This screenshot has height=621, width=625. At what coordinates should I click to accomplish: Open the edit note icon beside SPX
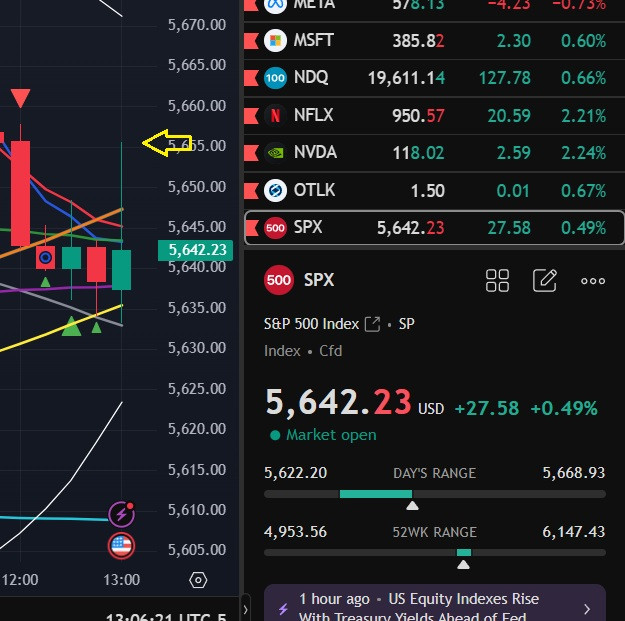coord(544,280)
